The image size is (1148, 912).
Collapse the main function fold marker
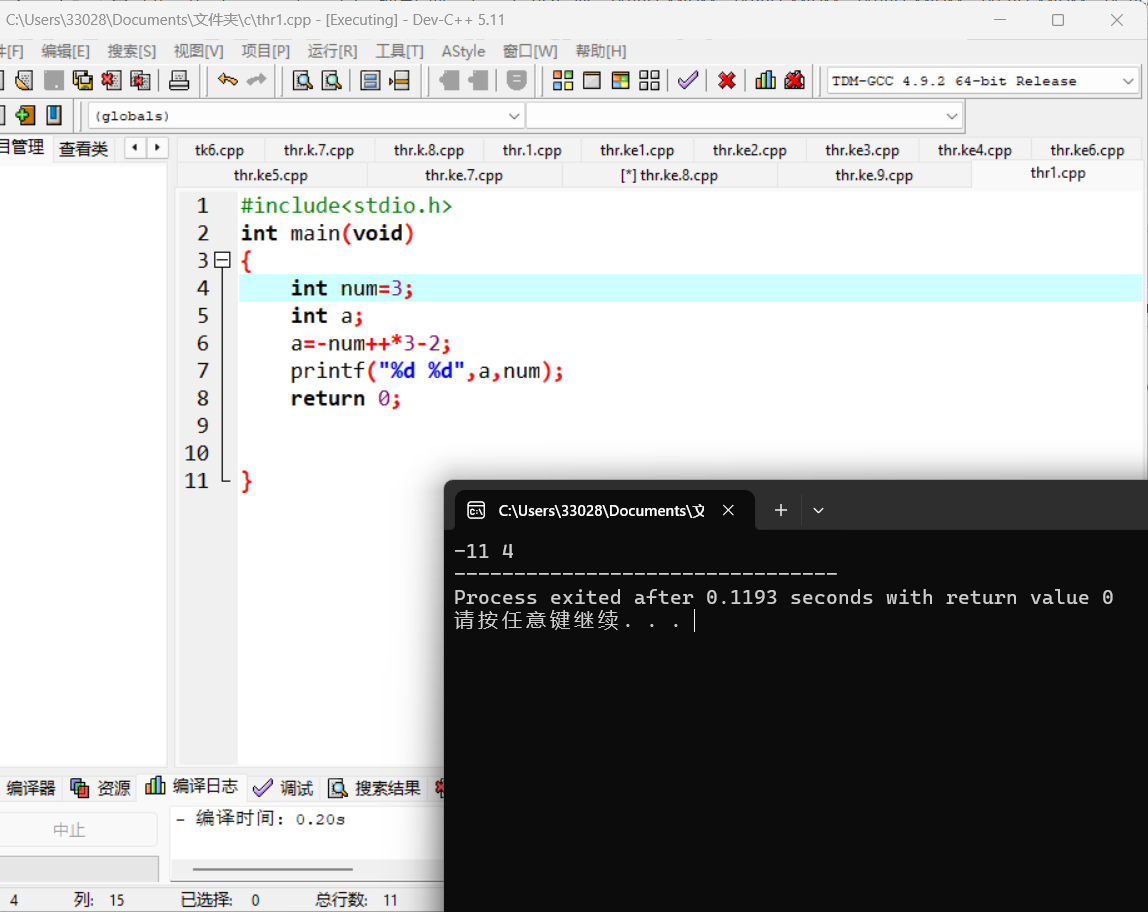pos(223,261)
